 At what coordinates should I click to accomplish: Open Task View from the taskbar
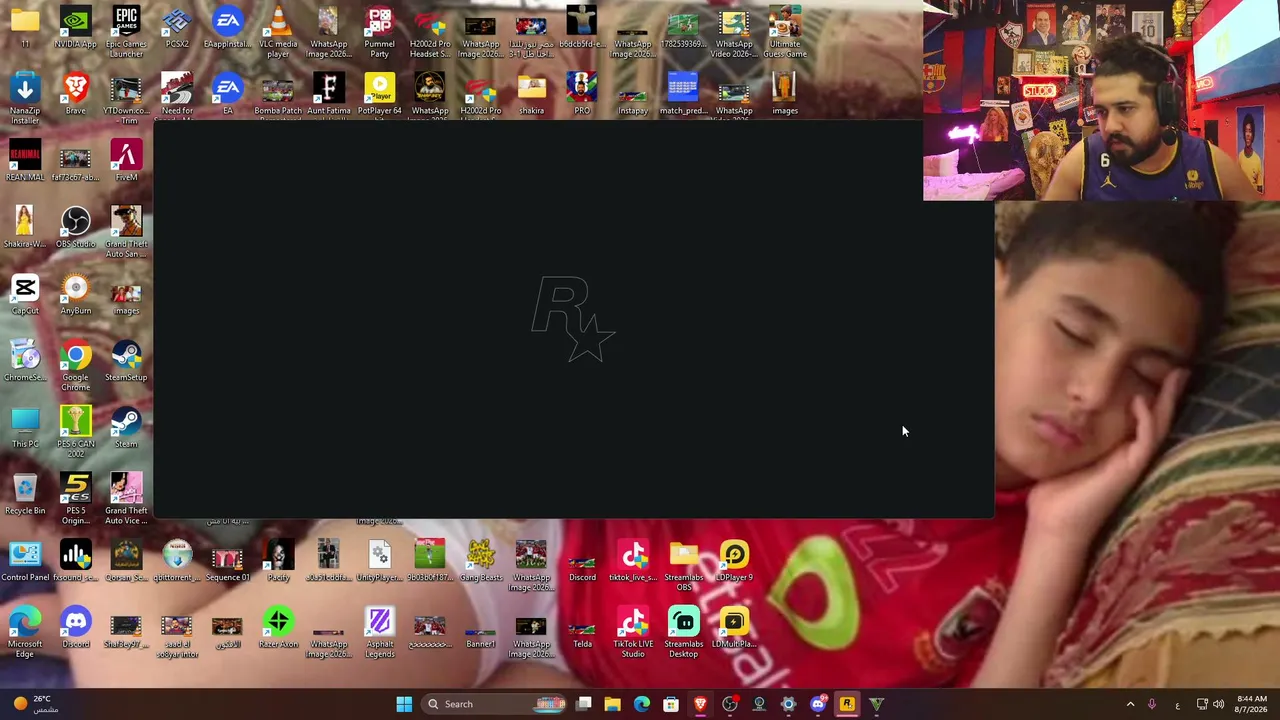[x=584, y=704]
